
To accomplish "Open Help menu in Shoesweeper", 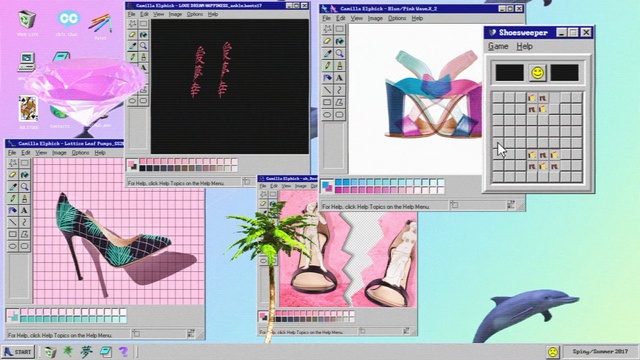I will (524, 47).
